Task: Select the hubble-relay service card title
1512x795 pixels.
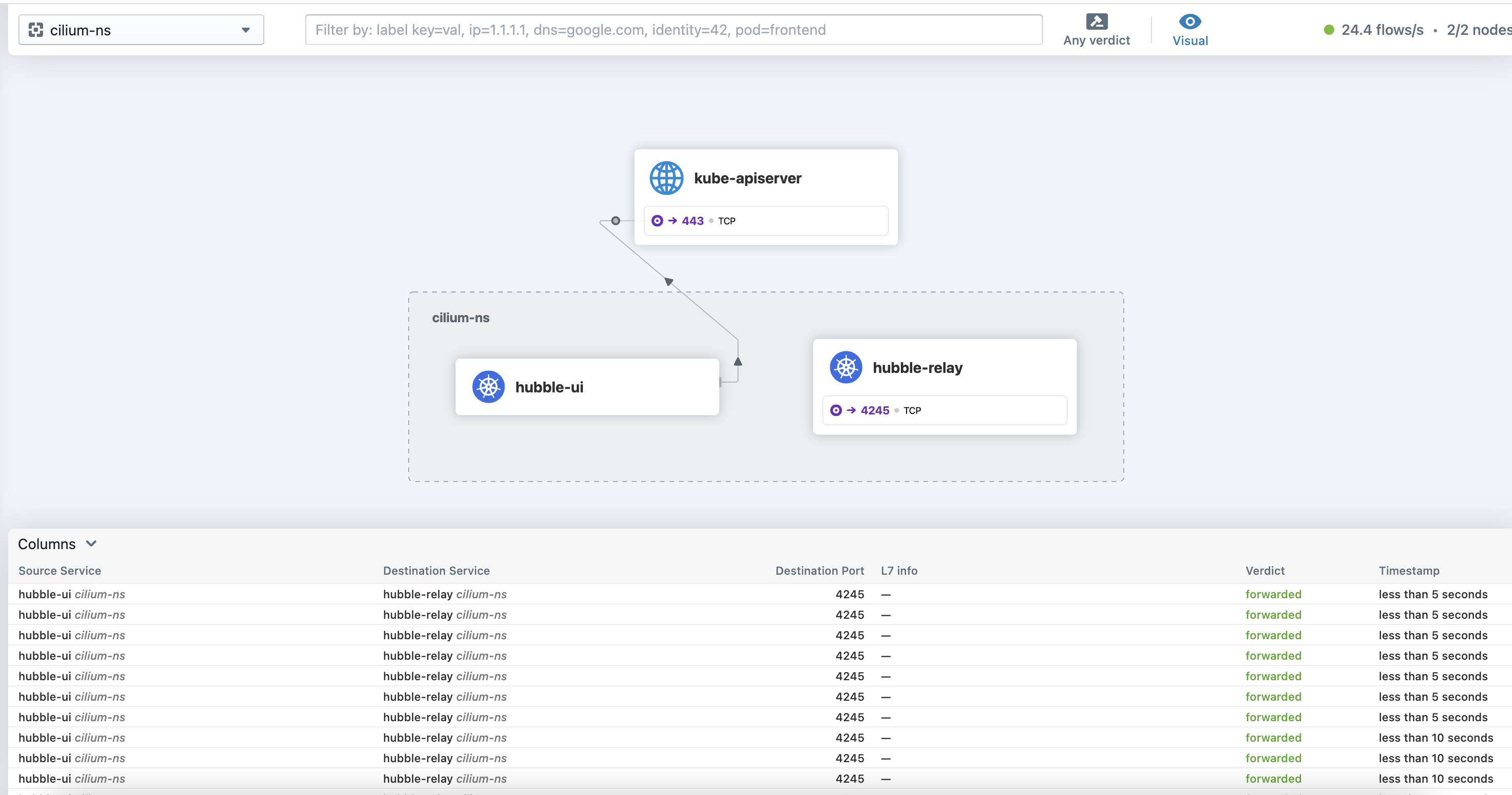Action: (917, 368)
